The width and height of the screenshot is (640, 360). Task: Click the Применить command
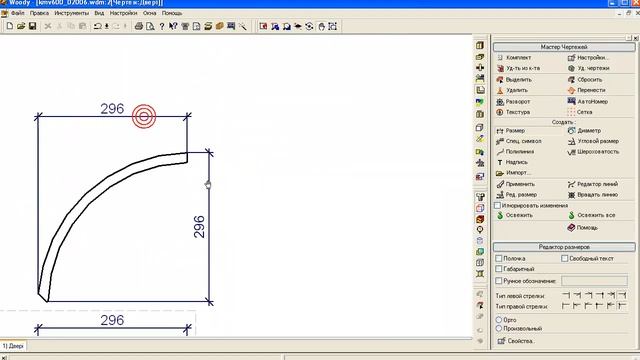click(x=516, y=184)
